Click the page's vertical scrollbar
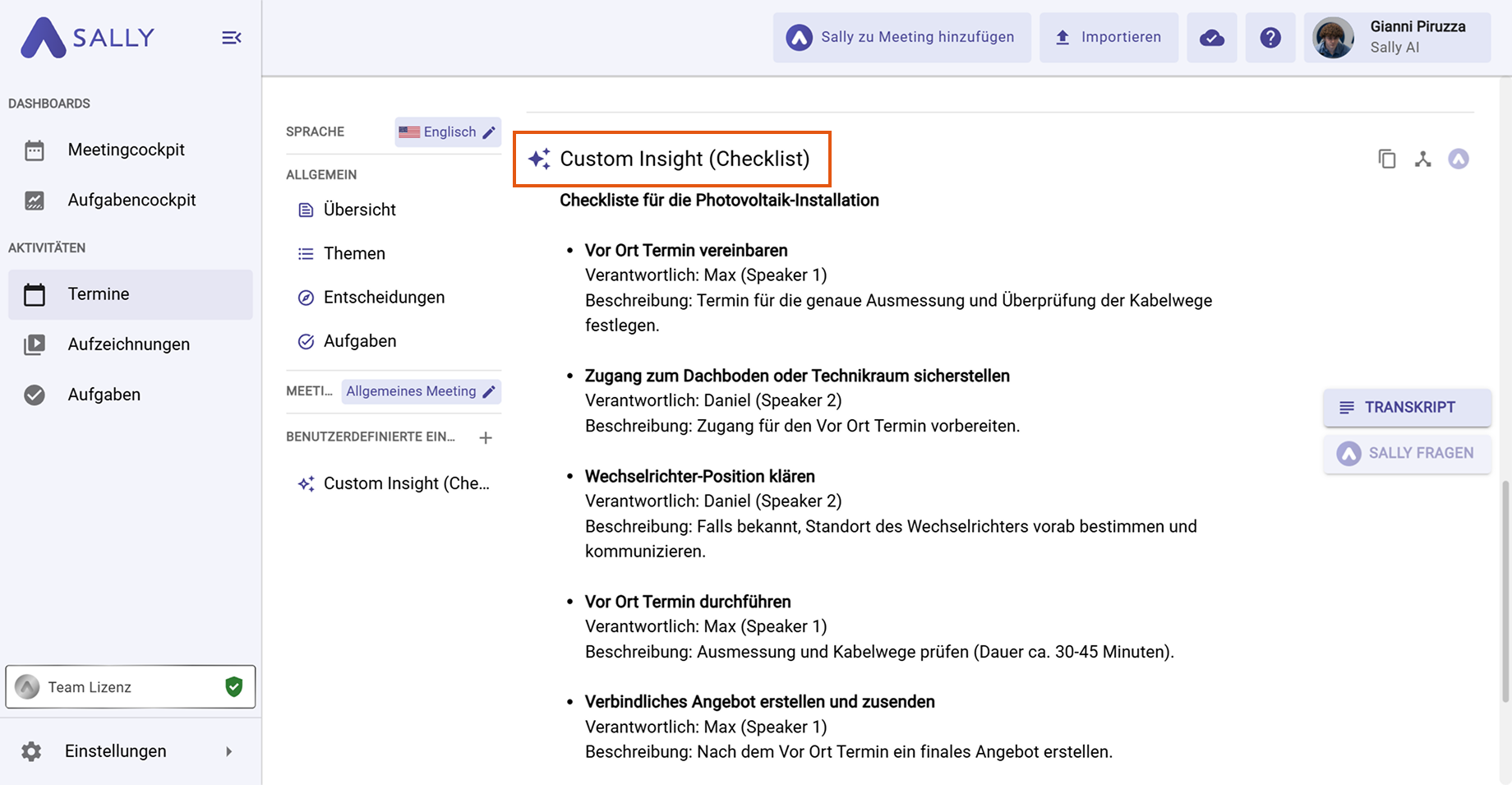 [x=1505, y=592]
